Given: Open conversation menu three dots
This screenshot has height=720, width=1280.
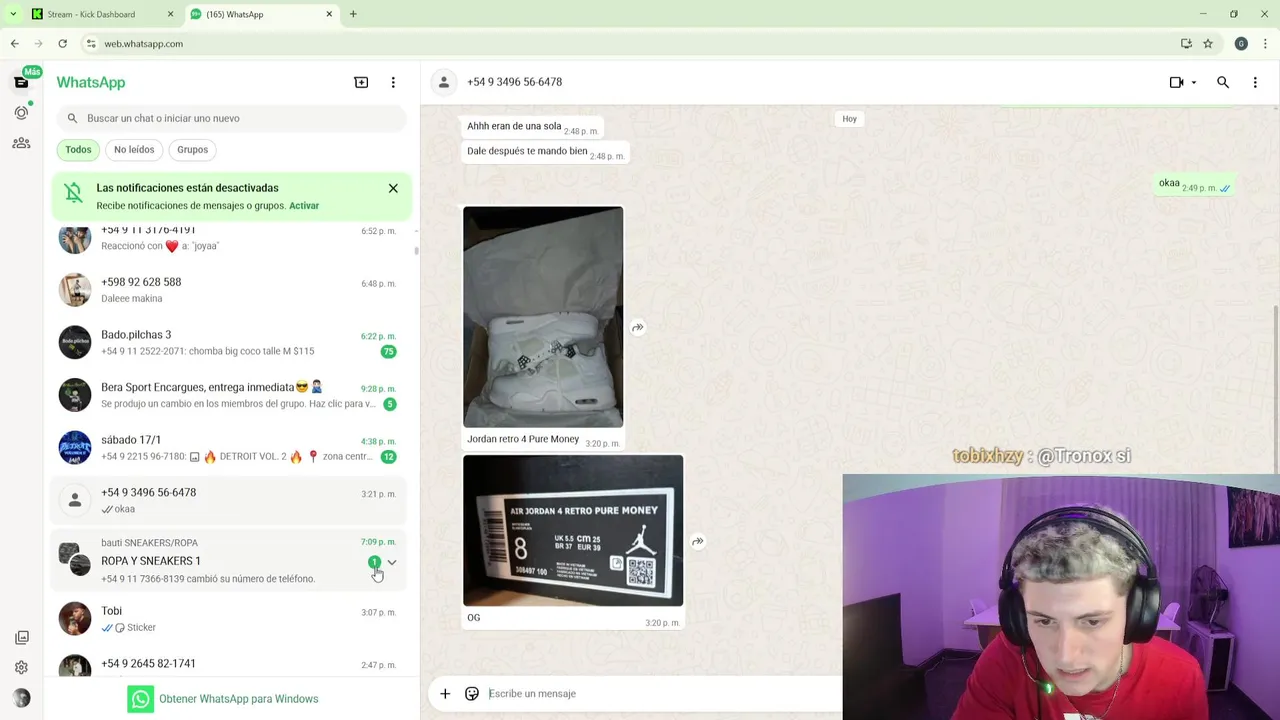Looking at the screenshot, I should click(x=1255, y=82).
